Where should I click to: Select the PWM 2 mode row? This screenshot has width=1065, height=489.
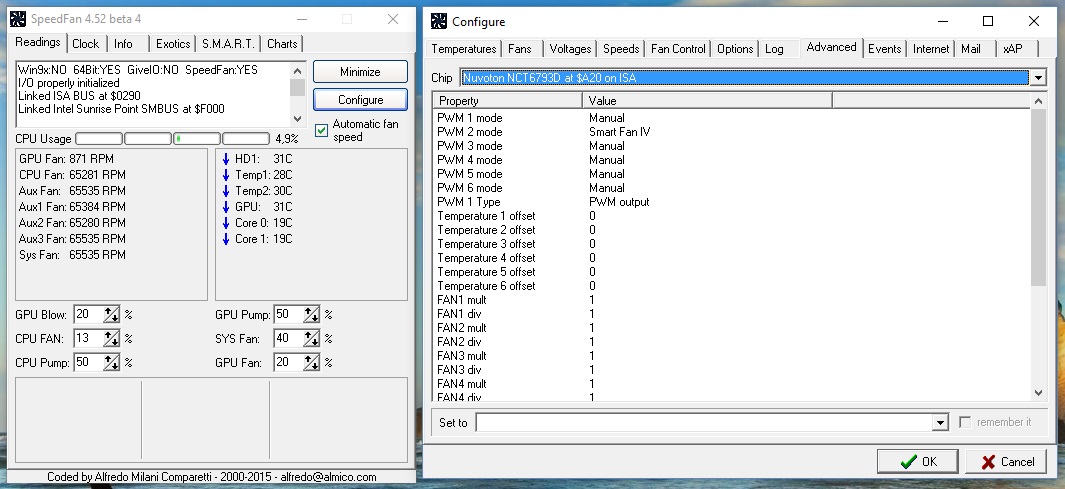coord(732,132)
